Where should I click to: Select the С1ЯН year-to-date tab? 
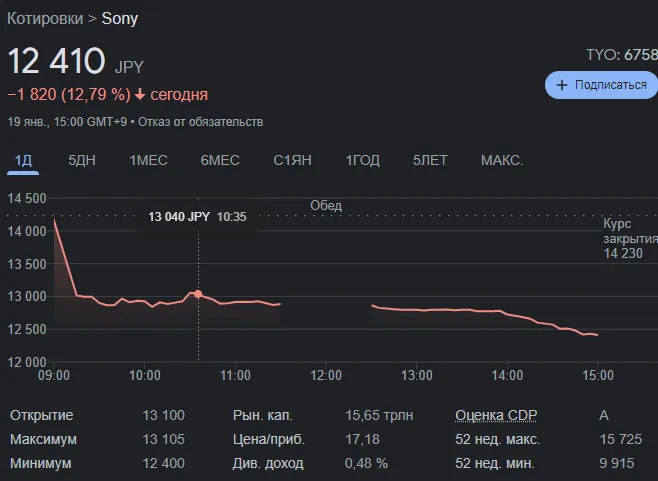coord(292,160)
